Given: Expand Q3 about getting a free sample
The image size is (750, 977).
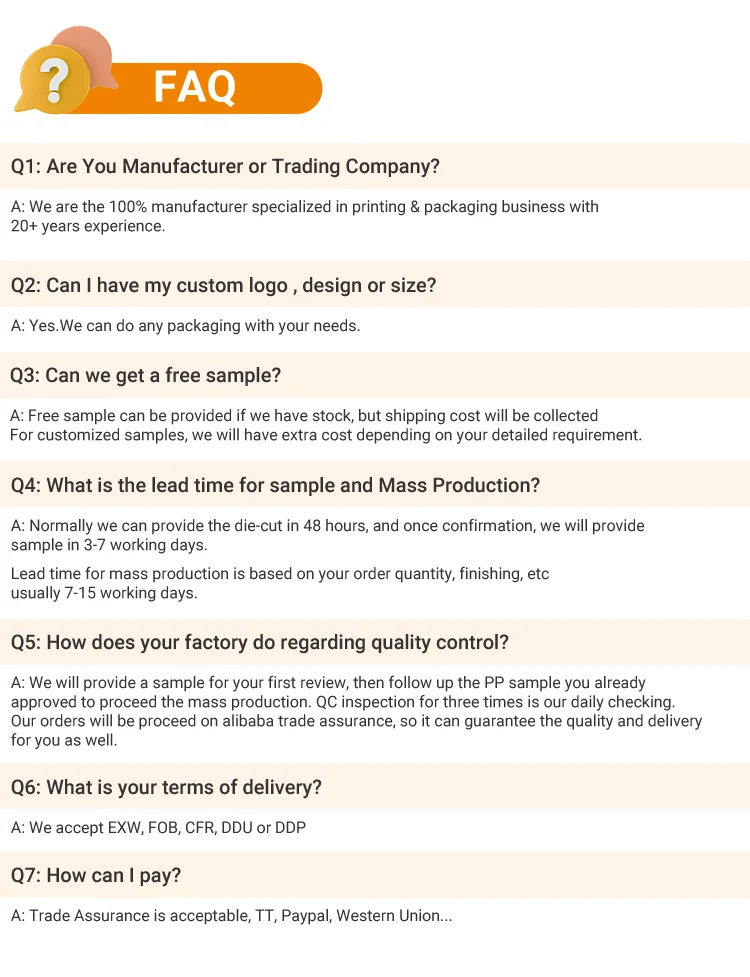Looking at the screenshot, I should [146, 376].
